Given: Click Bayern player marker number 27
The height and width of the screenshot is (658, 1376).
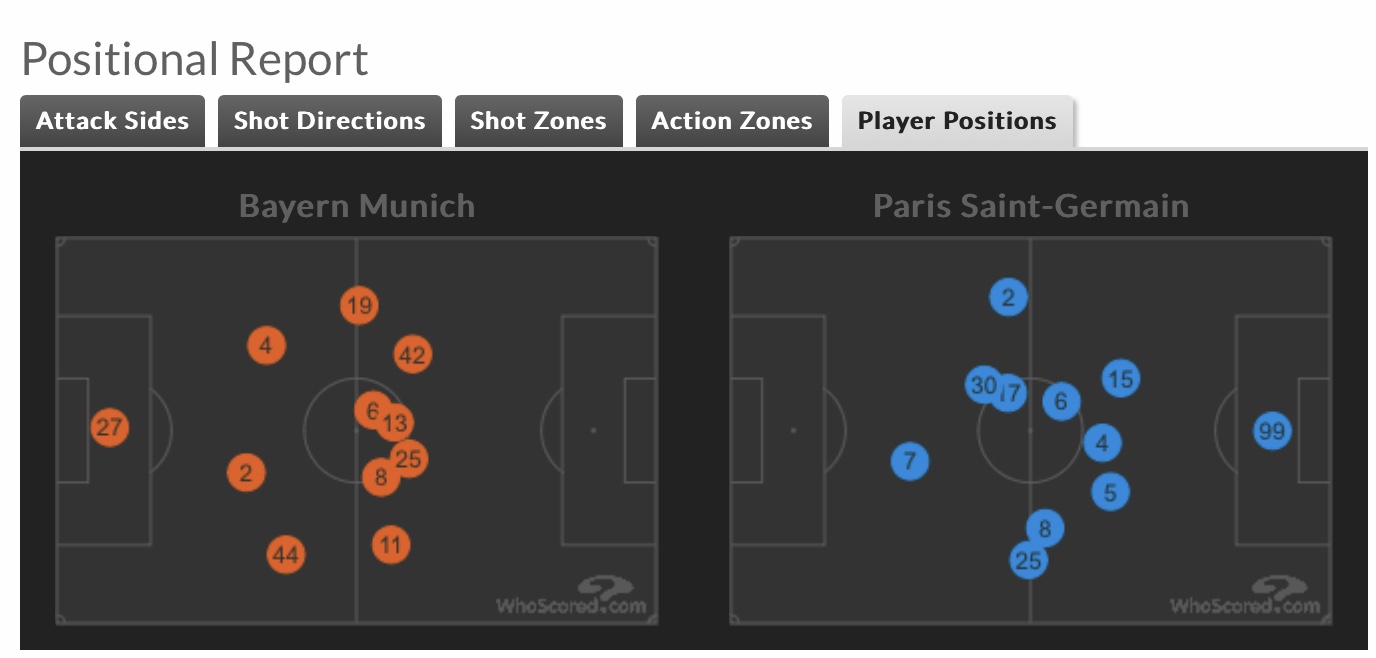Looking at the screenshot, I should pos(109,428).
